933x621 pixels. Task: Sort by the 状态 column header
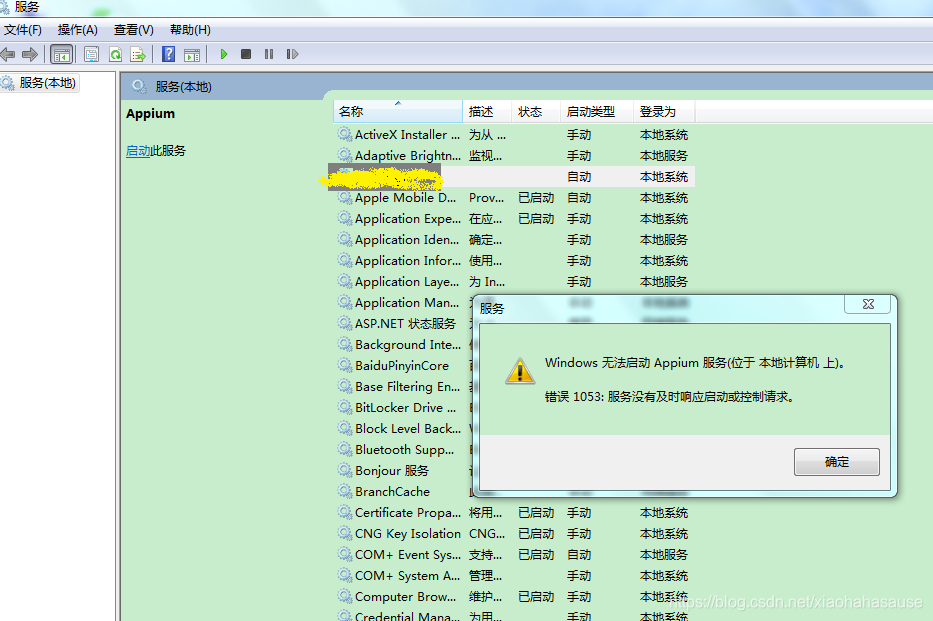536,111
